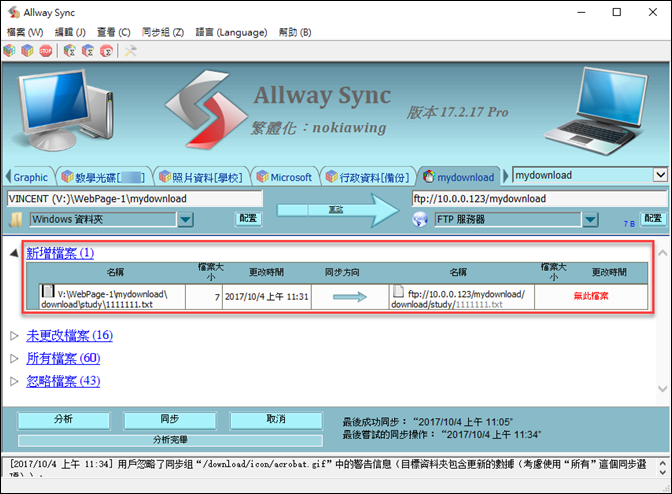Viewport: 672px width, 494px height.
Task: Click file list scrollbar down arrow
Action: click(x=663, y=389)
